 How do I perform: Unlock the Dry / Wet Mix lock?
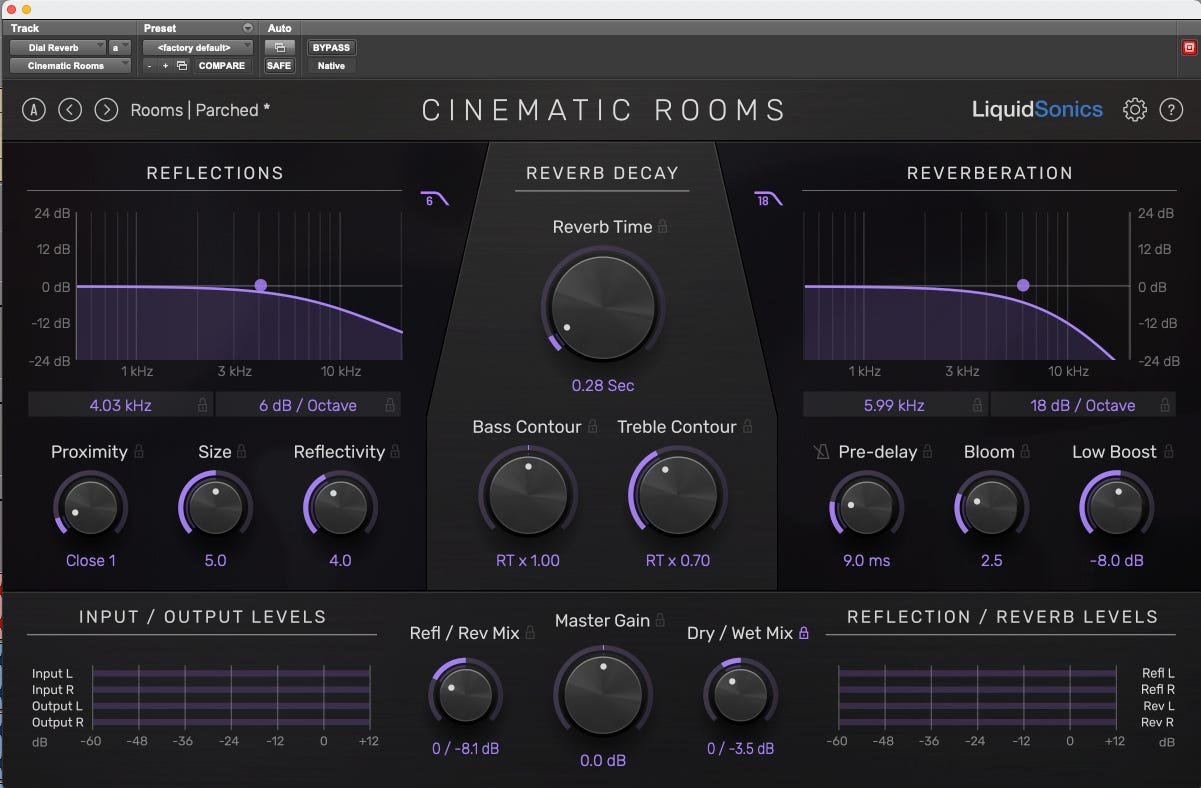tap(804, 633)
